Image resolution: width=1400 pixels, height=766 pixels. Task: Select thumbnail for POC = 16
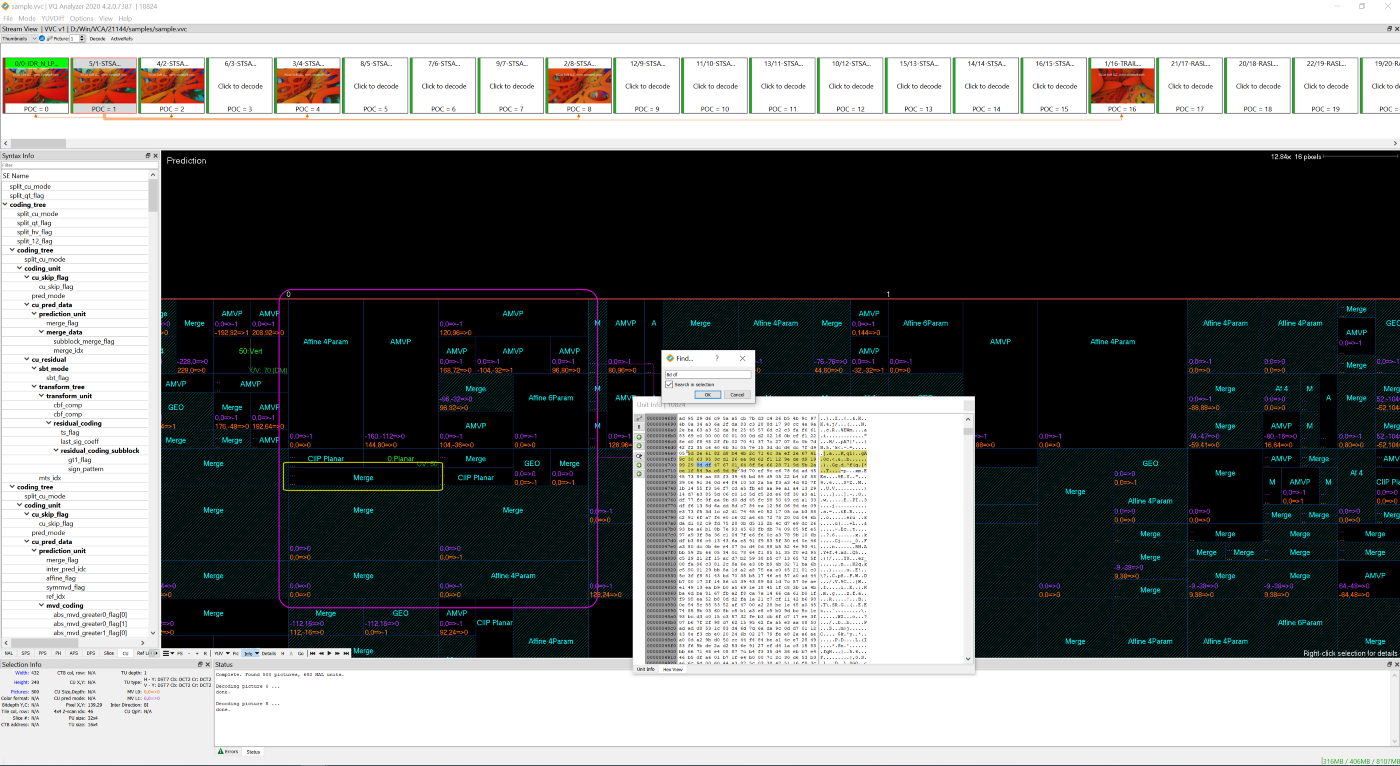tap(1121, 86)
